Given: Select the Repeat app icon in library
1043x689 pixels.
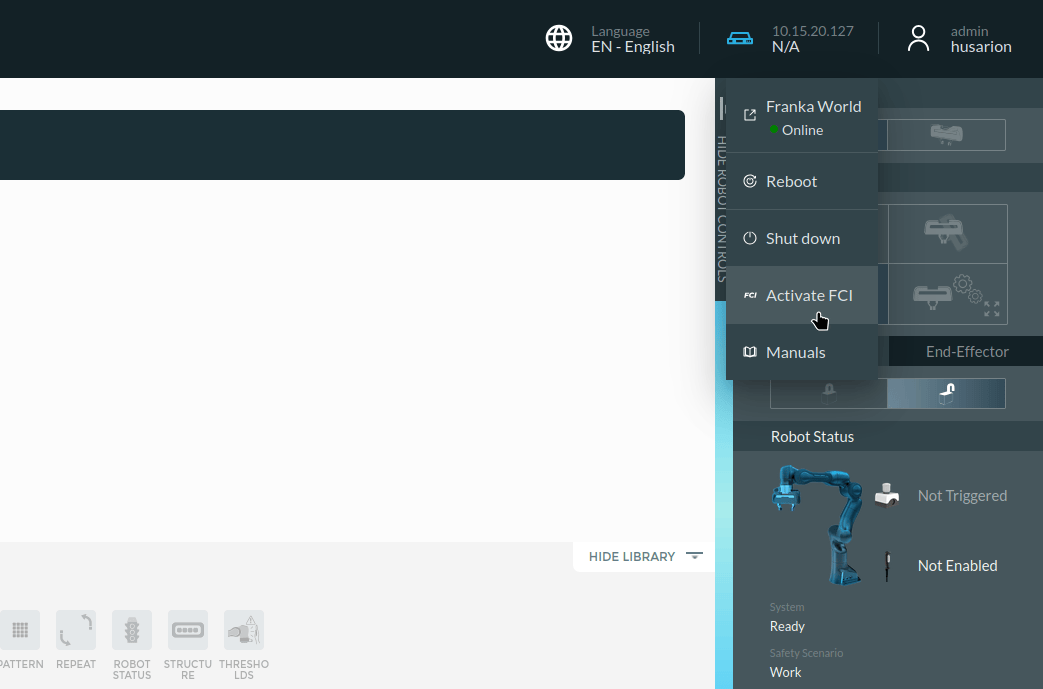Looking at the screenshot, I should [76, 630].
